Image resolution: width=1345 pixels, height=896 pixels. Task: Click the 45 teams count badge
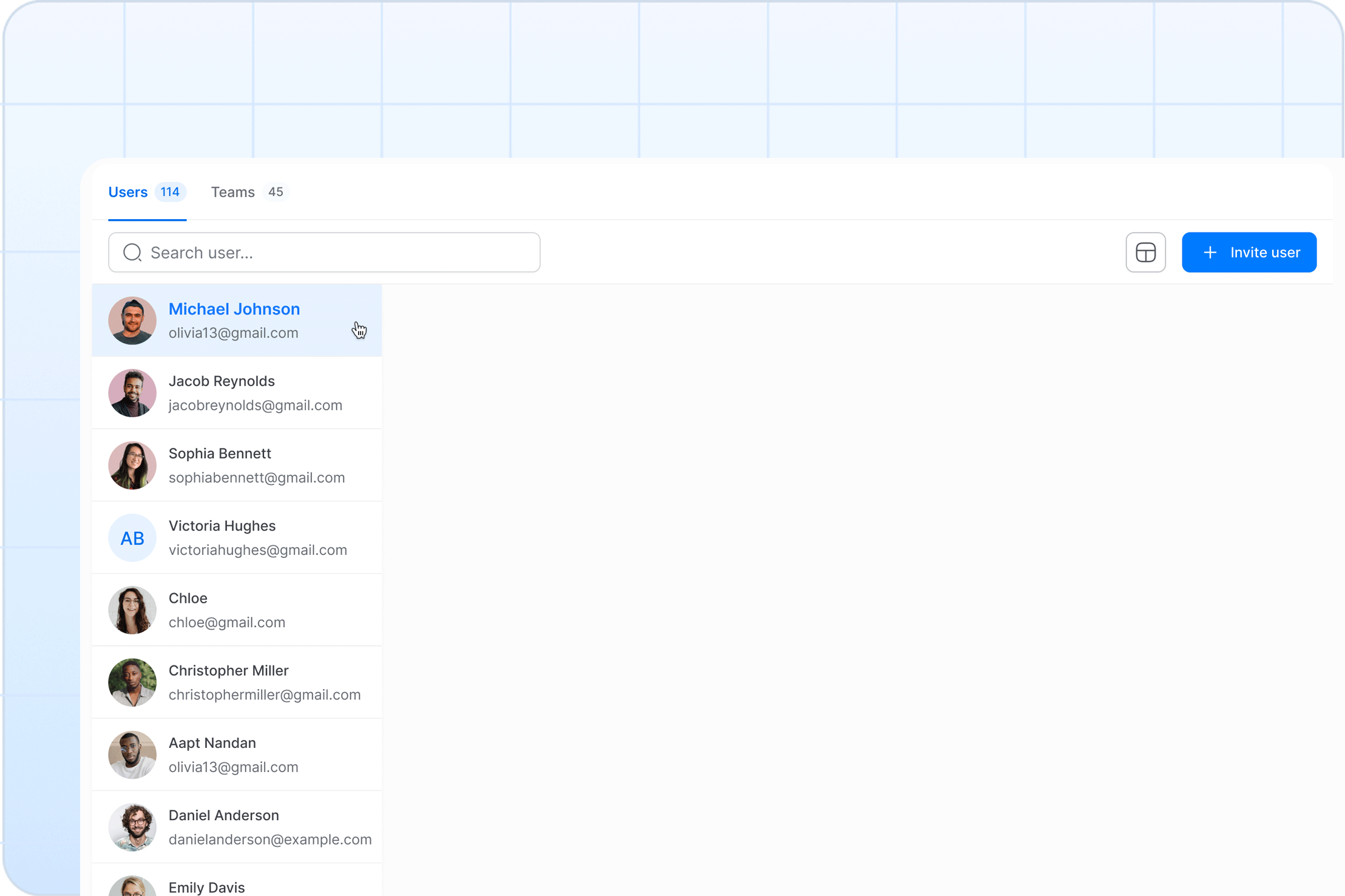(276, 192)
